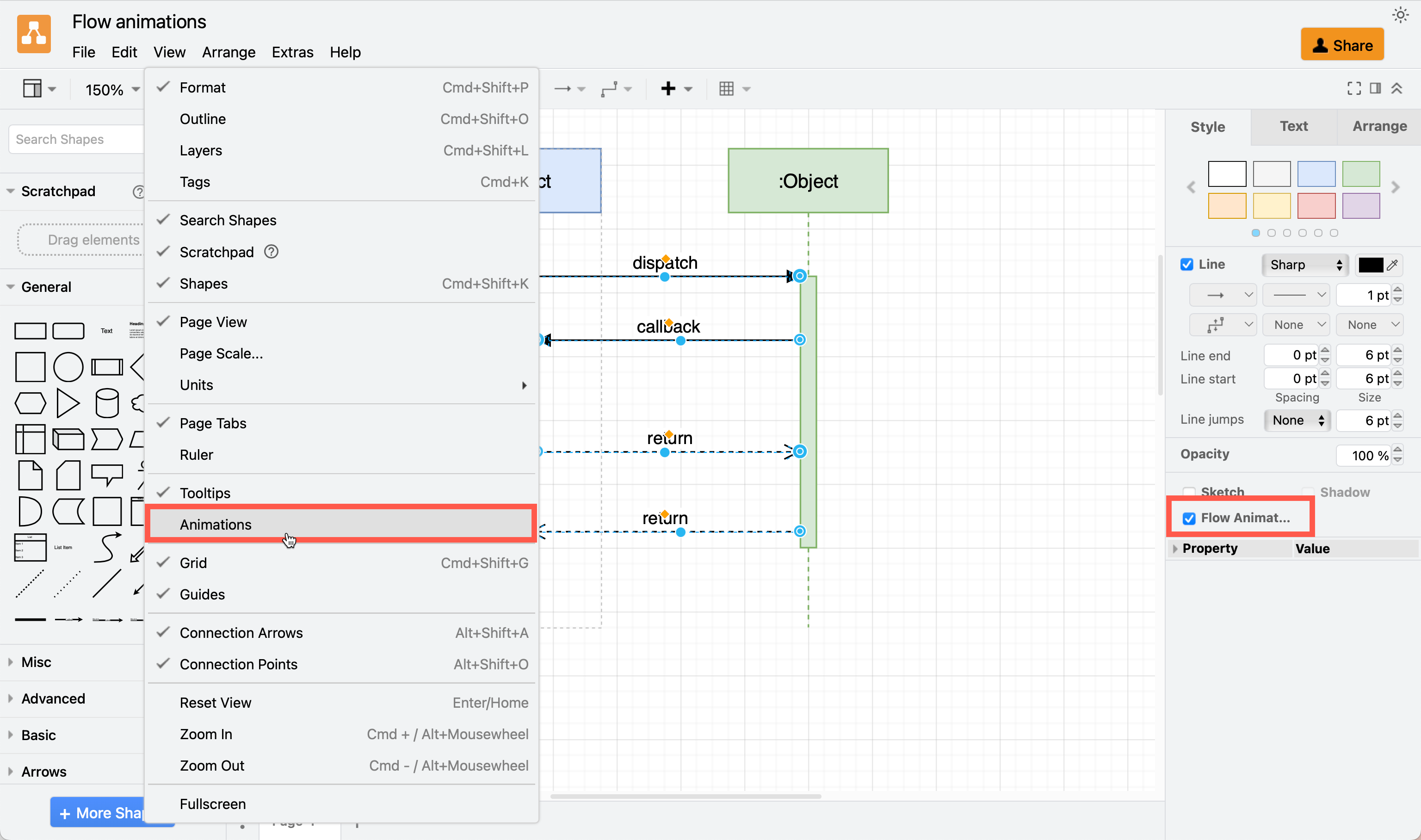The width and height of the screenshot is (1421, 840).
Task: Open the Extras menu
Action: 293,52
